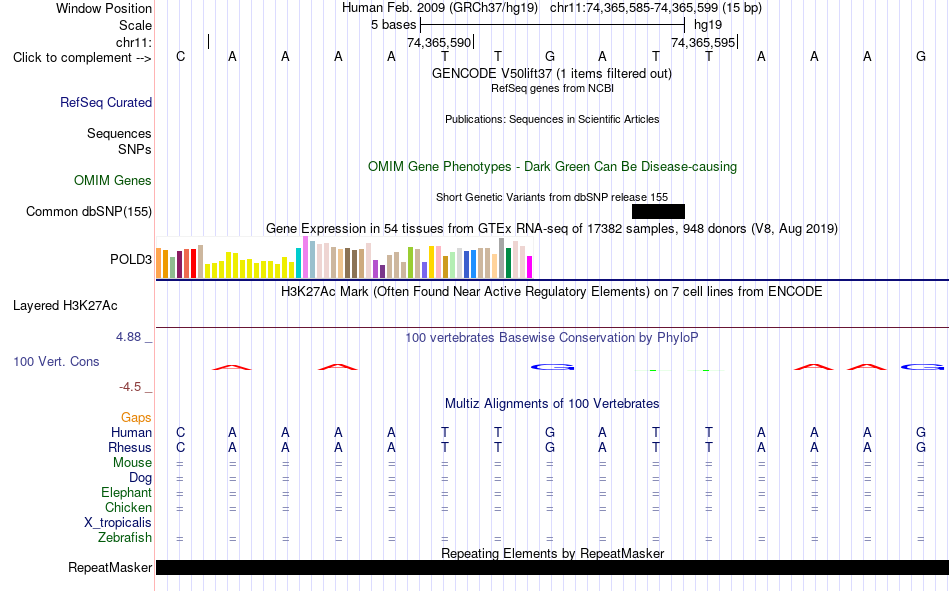Click the 5 bases scale bar
The image size is (950, 591).
pyautogui.click(x=553, y=25)
